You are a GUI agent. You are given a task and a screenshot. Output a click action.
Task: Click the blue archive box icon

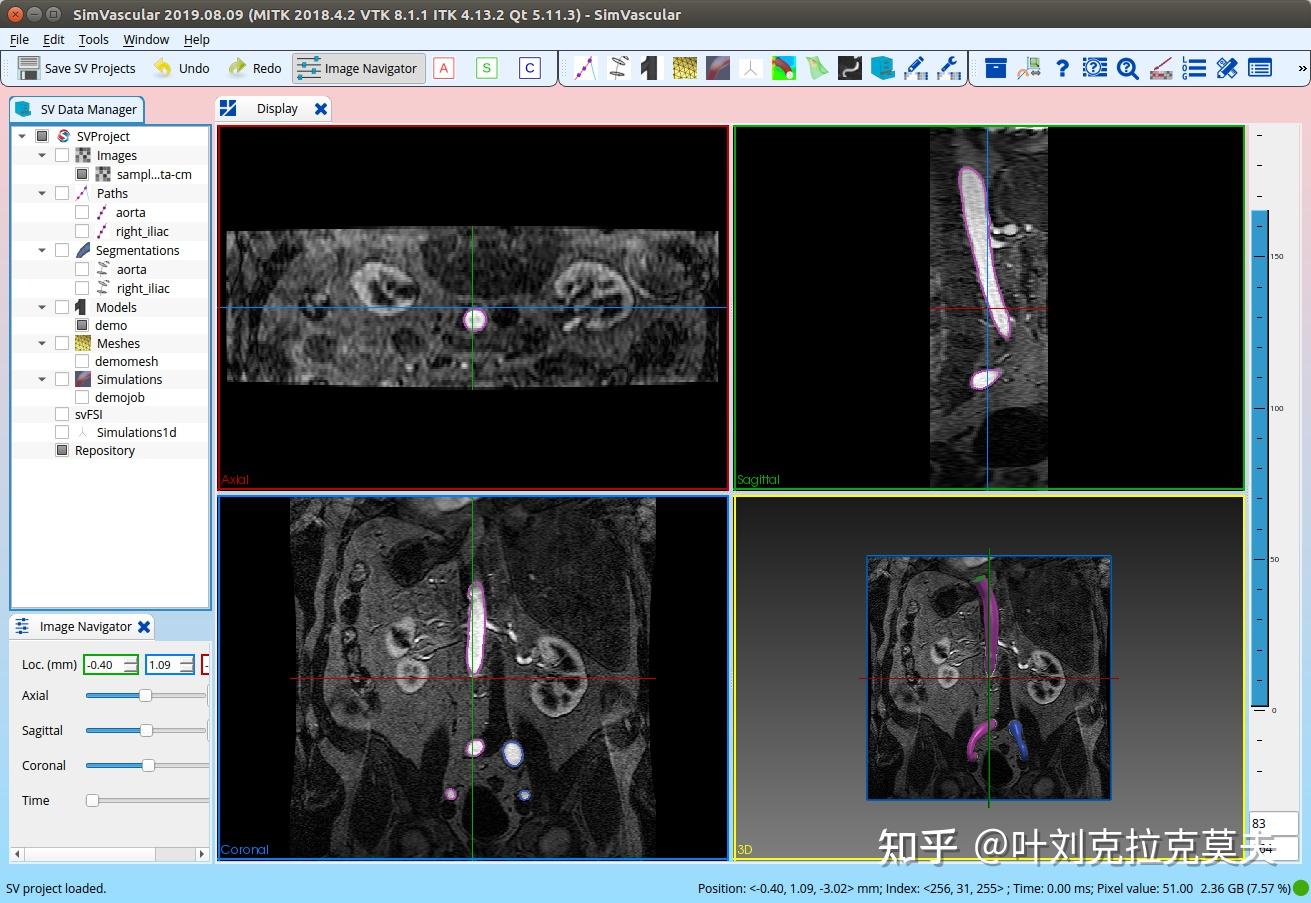tap(996, 68)
